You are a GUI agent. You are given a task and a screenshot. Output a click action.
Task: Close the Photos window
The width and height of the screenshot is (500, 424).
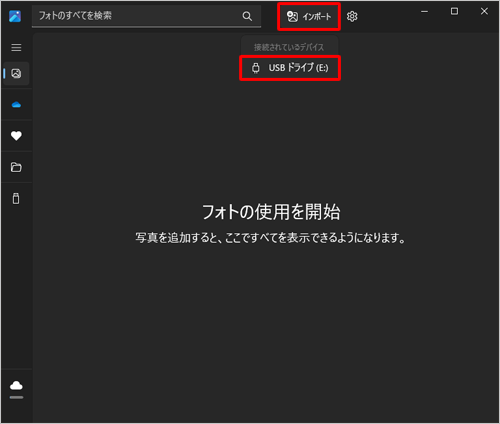coord(484,12)
